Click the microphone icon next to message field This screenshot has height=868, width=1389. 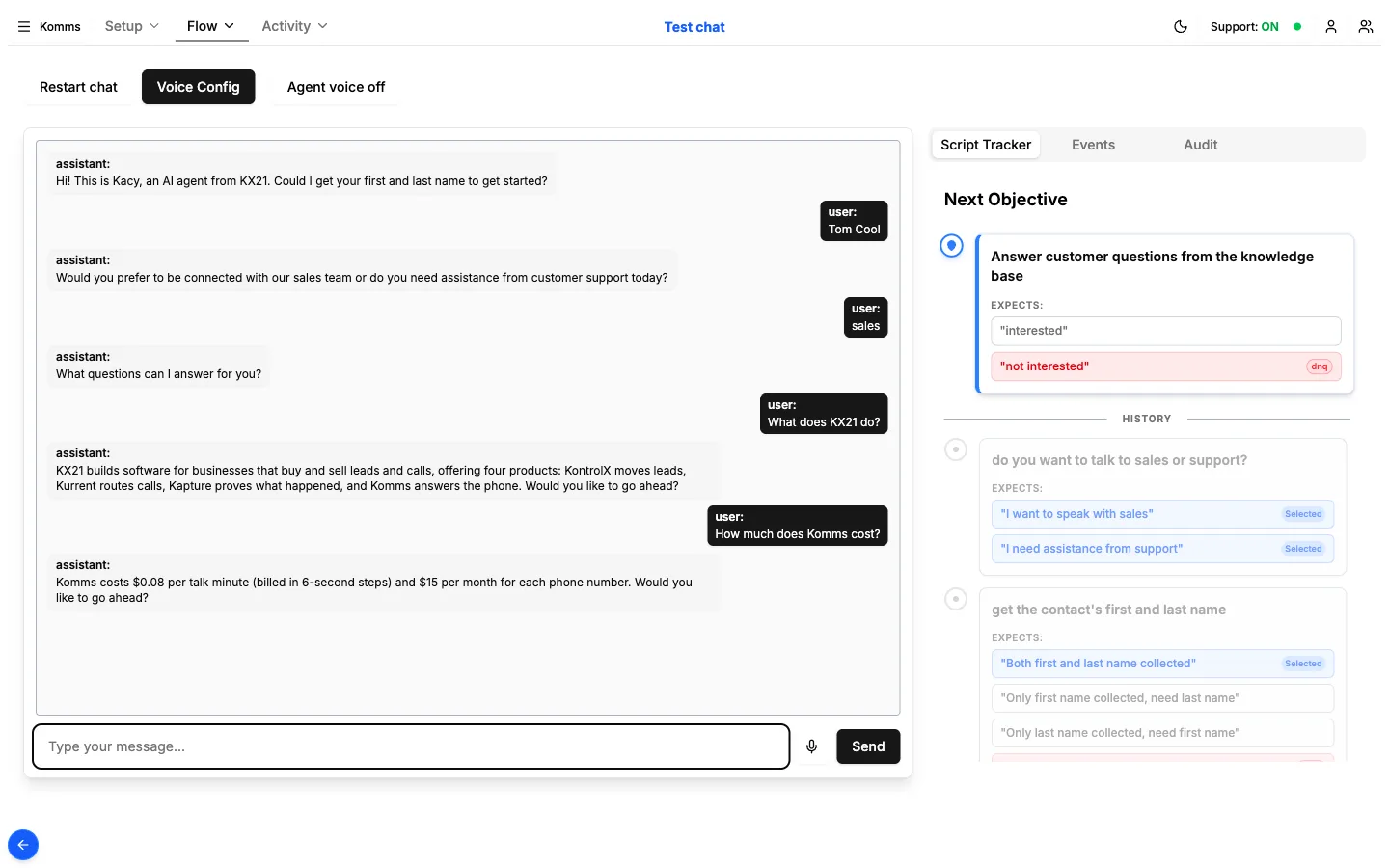(x=811, y=746)
